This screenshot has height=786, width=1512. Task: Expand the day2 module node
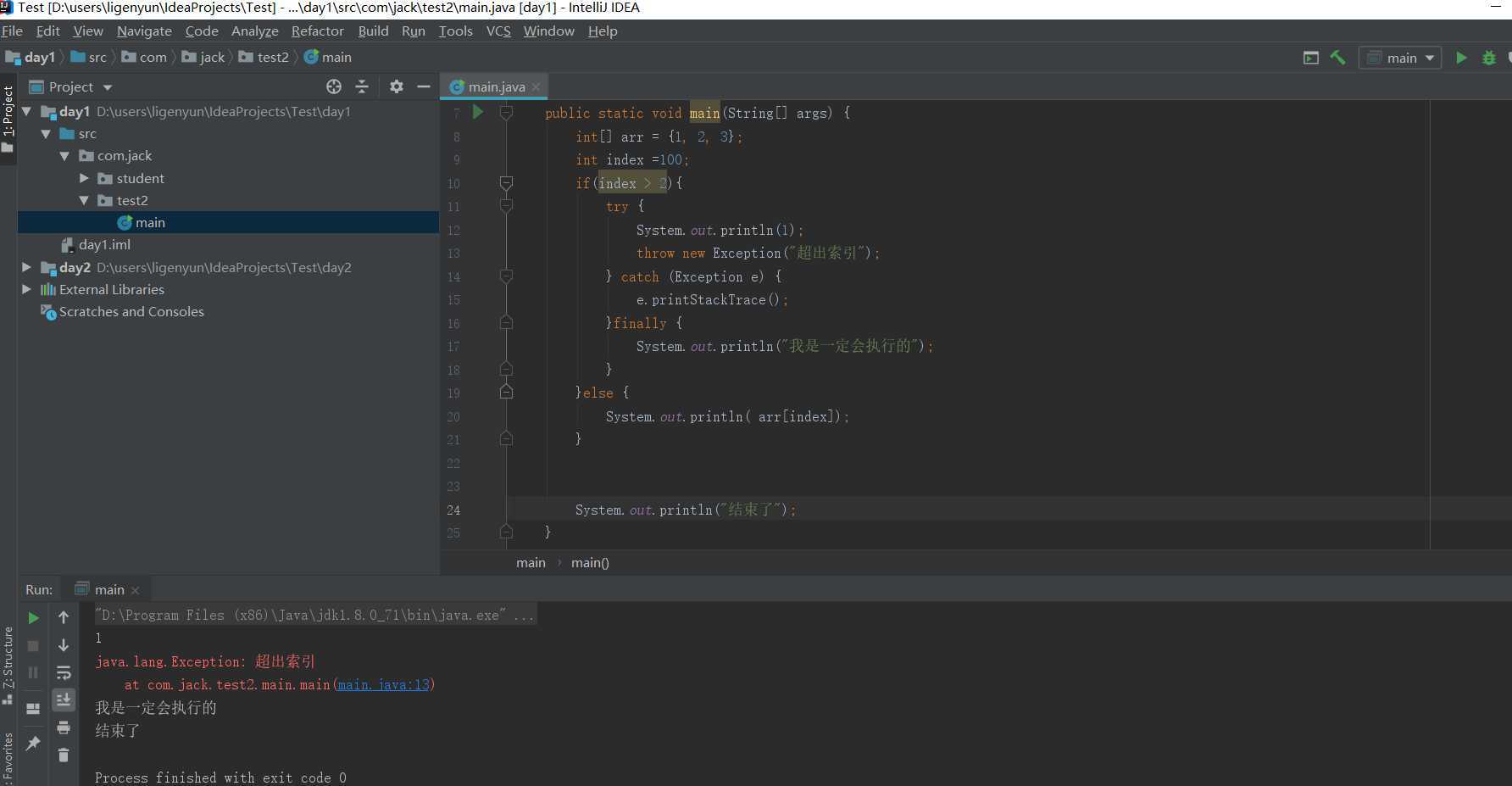coord(26,267)
